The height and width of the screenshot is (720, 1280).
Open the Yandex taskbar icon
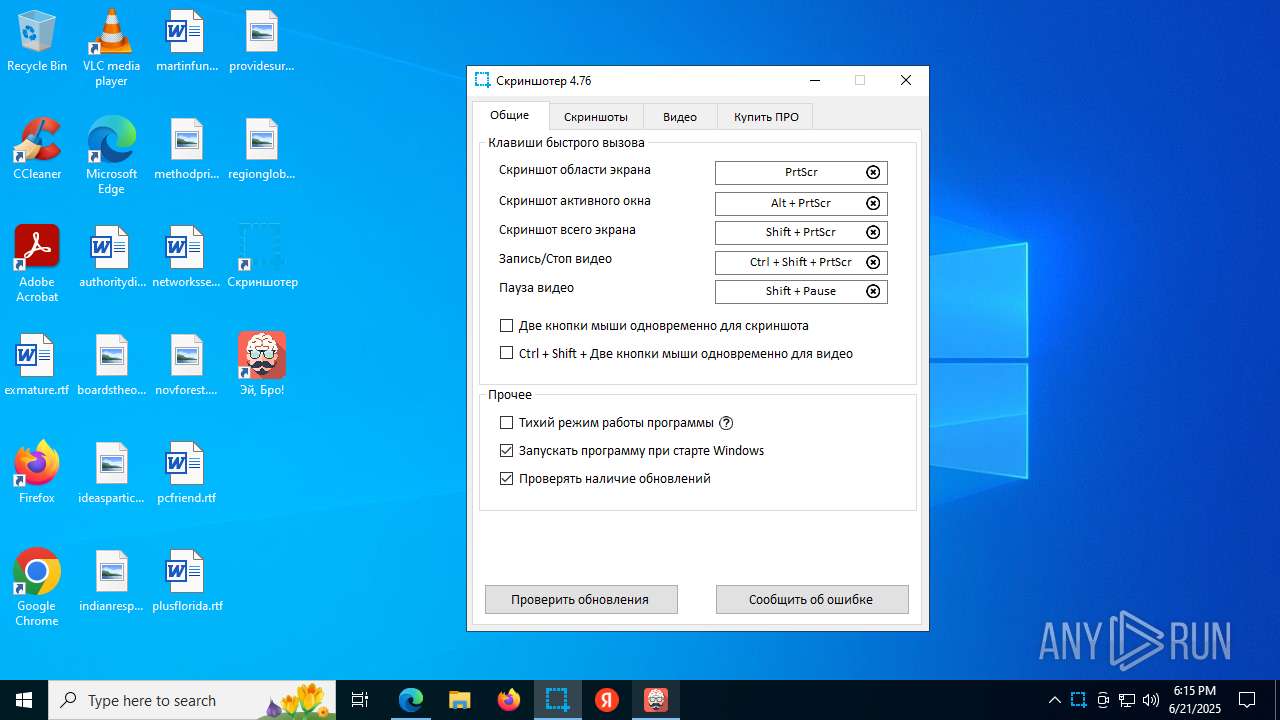607,700
